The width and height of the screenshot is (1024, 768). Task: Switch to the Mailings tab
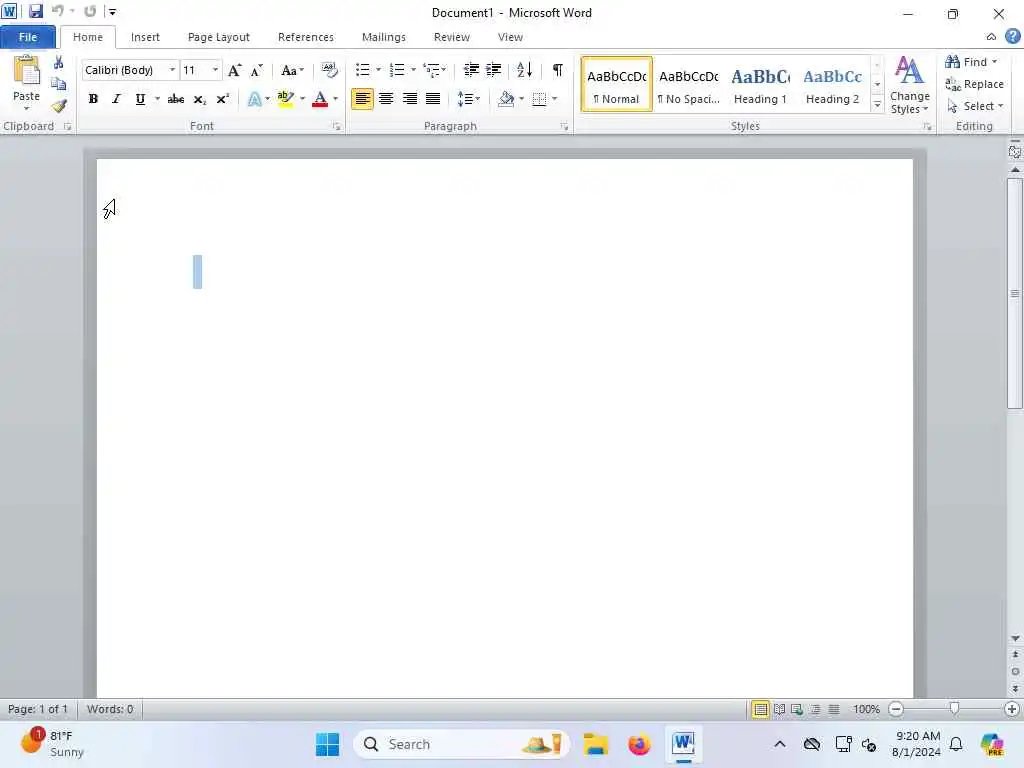tap(384, 37)
